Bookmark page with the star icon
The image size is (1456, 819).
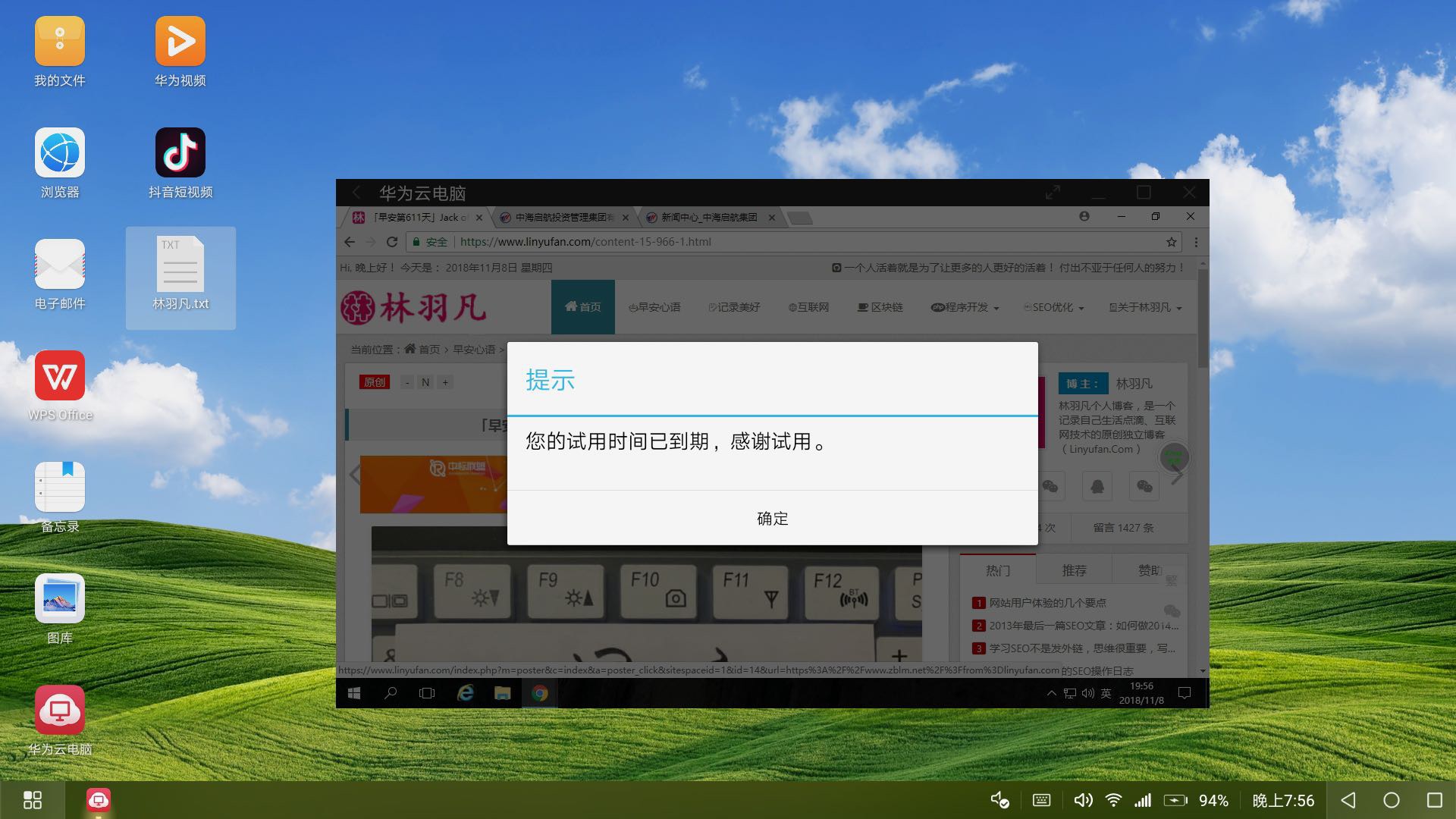point(1172,242)
